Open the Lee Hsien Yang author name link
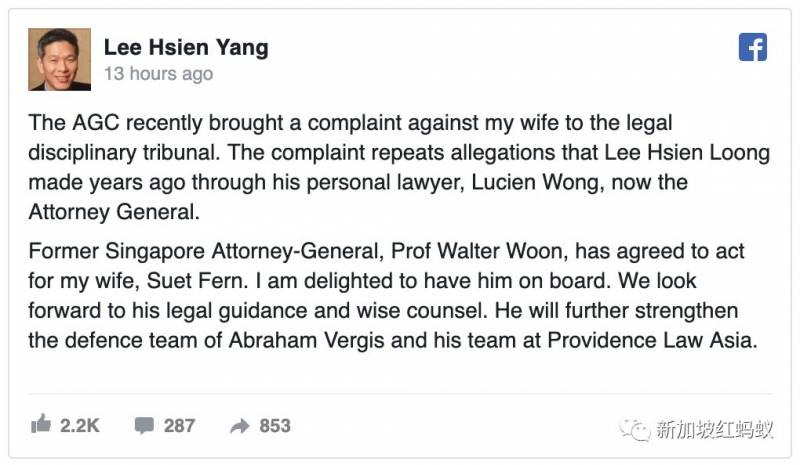Image resolution: width=800 pixels, height=465 pixels. (186, 47)
